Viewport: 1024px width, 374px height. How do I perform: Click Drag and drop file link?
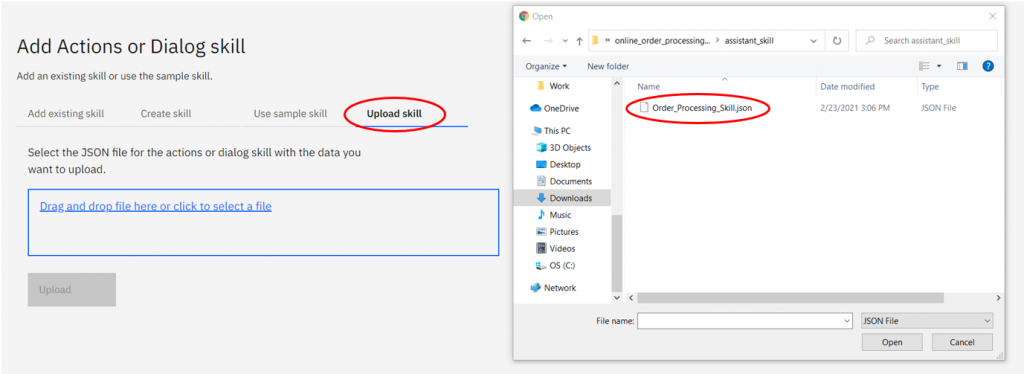pos(155,206)
